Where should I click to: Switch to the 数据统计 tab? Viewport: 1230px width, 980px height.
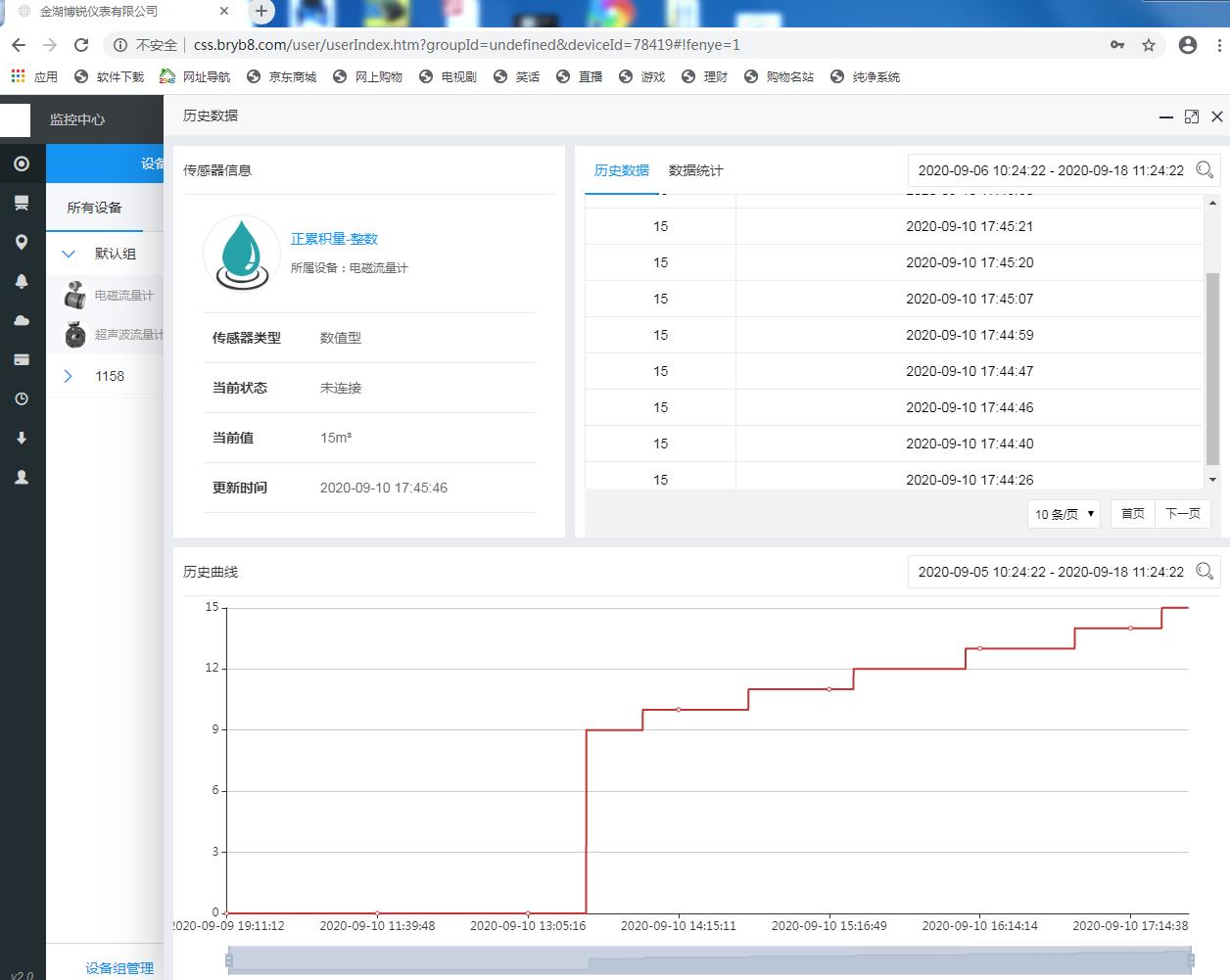point(695,170)
